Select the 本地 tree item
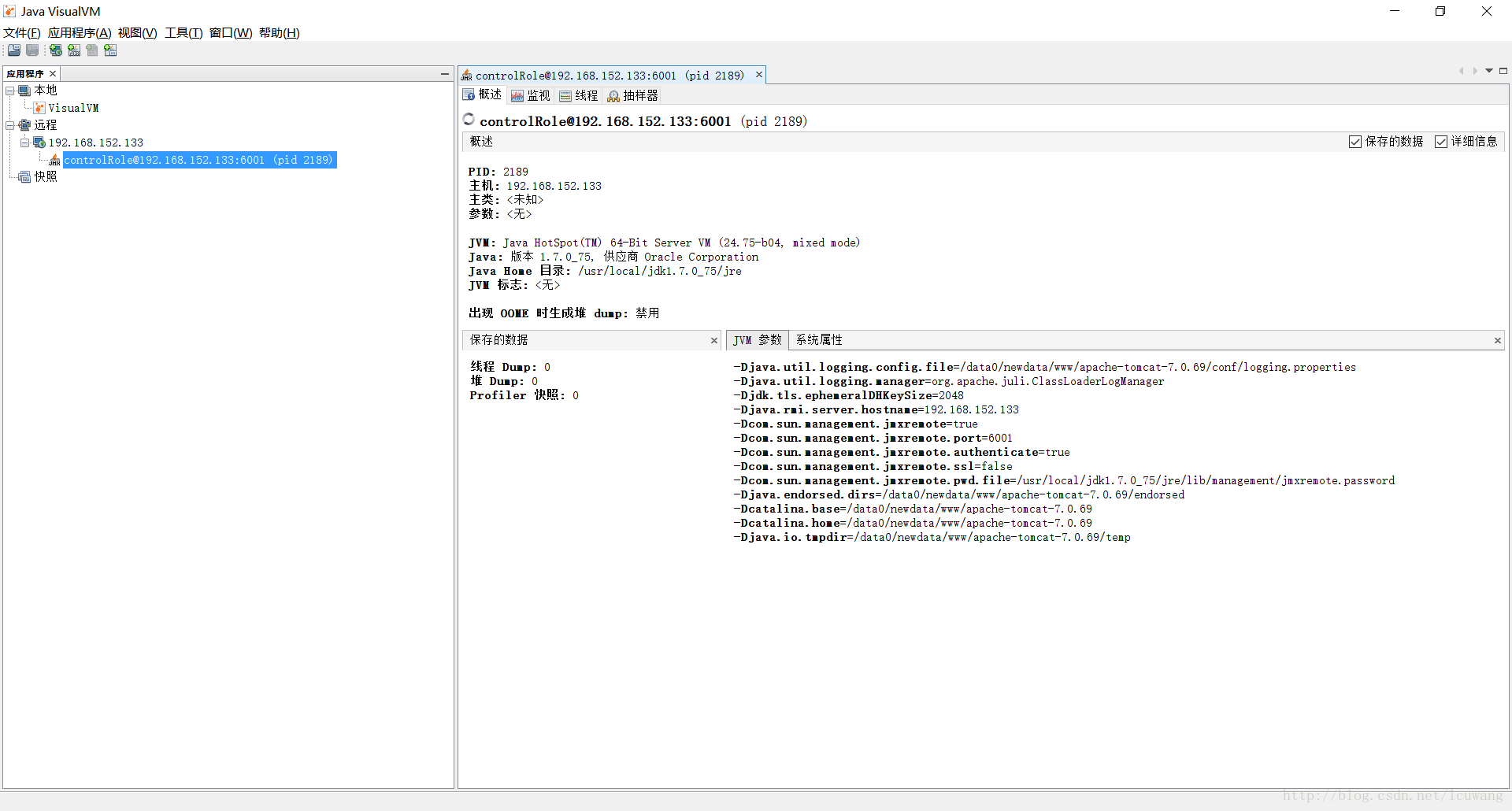Image resolution: width=1512 pixels, height=811 pixels. (x=46, y=91)
